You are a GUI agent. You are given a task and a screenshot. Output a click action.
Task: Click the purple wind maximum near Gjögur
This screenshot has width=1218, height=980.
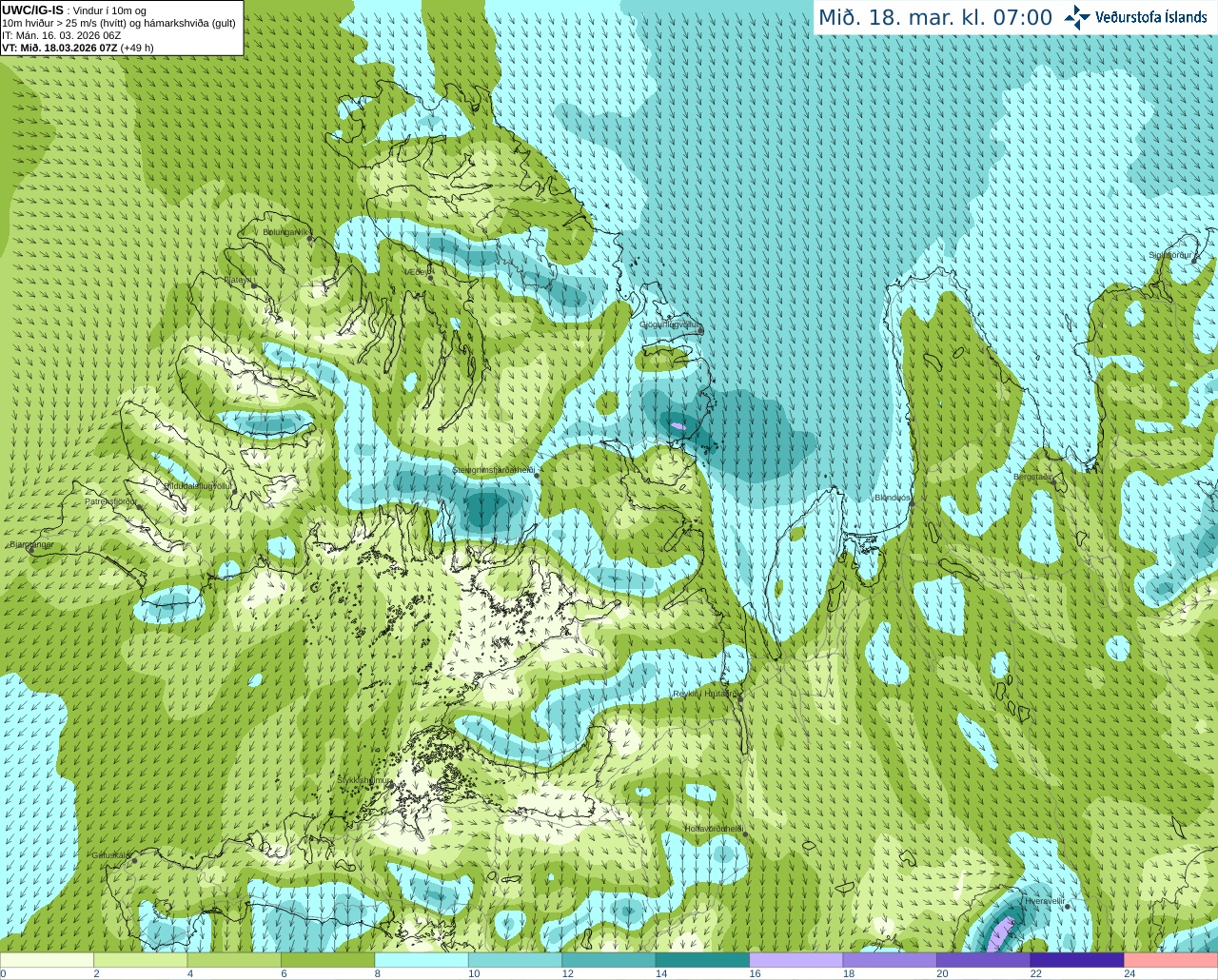tap(678, 426)
